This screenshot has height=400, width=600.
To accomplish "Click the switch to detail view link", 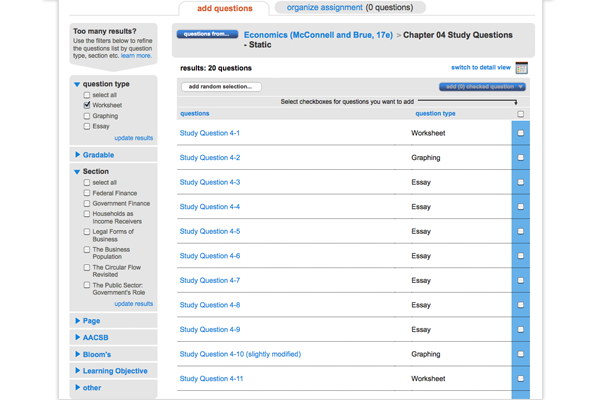I will tap(480, 68).
